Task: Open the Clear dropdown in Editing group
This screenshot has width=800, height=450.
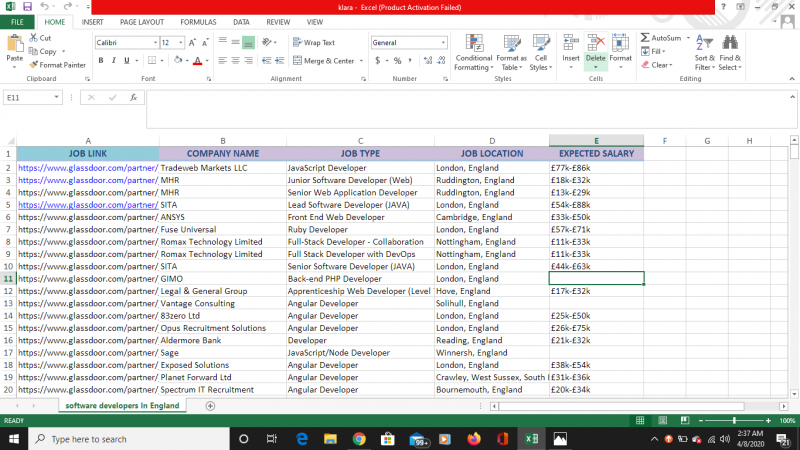Action: (657, 65)
